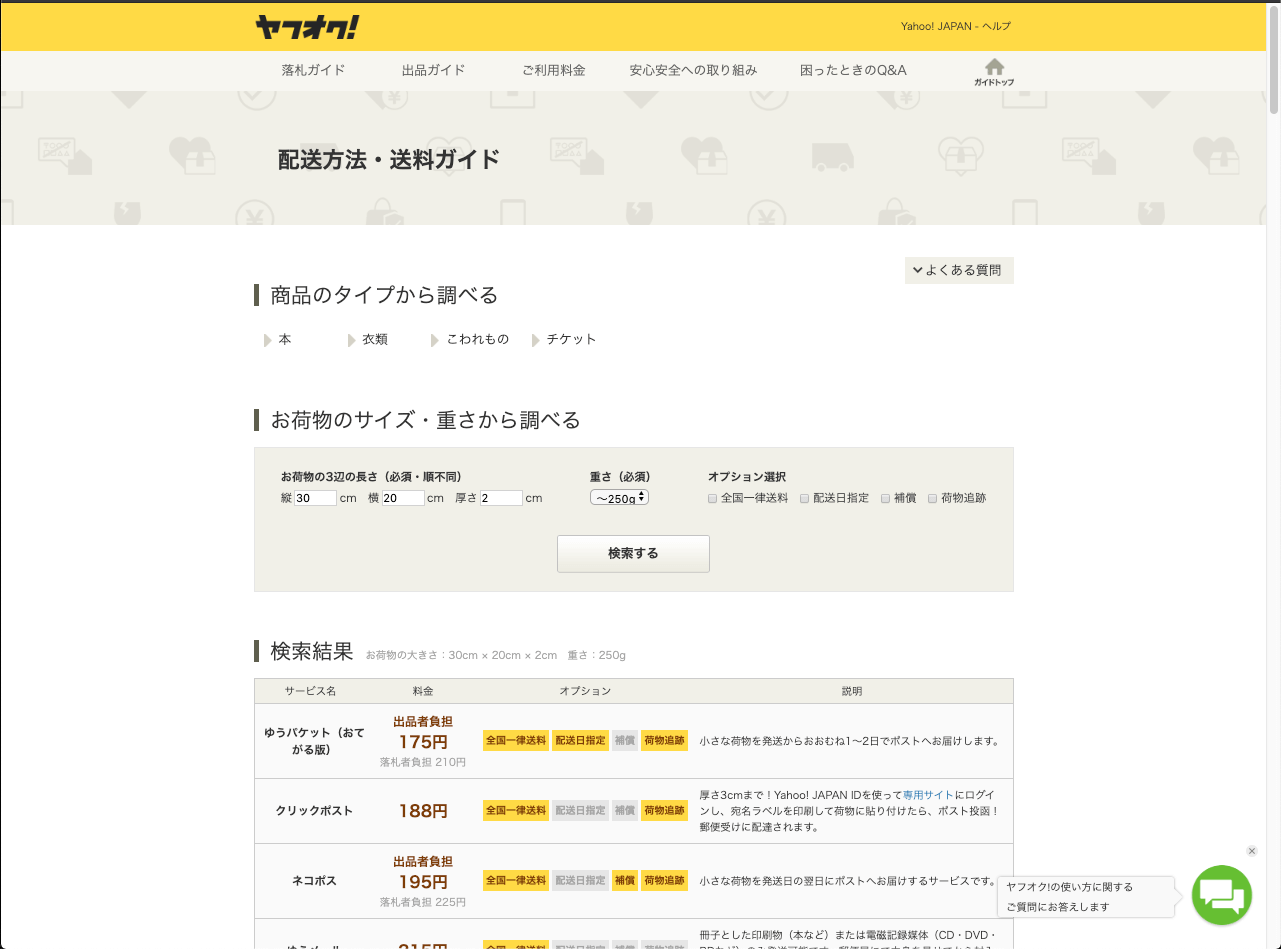Click the arrow icon beside 本
This screenshot has width=1281, height=949.
267,340
